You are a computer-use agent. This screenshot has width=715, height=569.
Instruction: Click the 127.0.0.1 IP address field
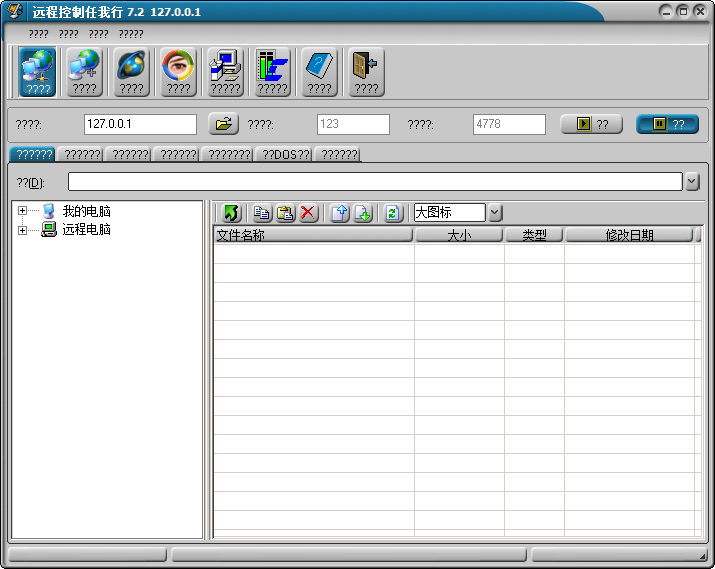coord(140,124)
